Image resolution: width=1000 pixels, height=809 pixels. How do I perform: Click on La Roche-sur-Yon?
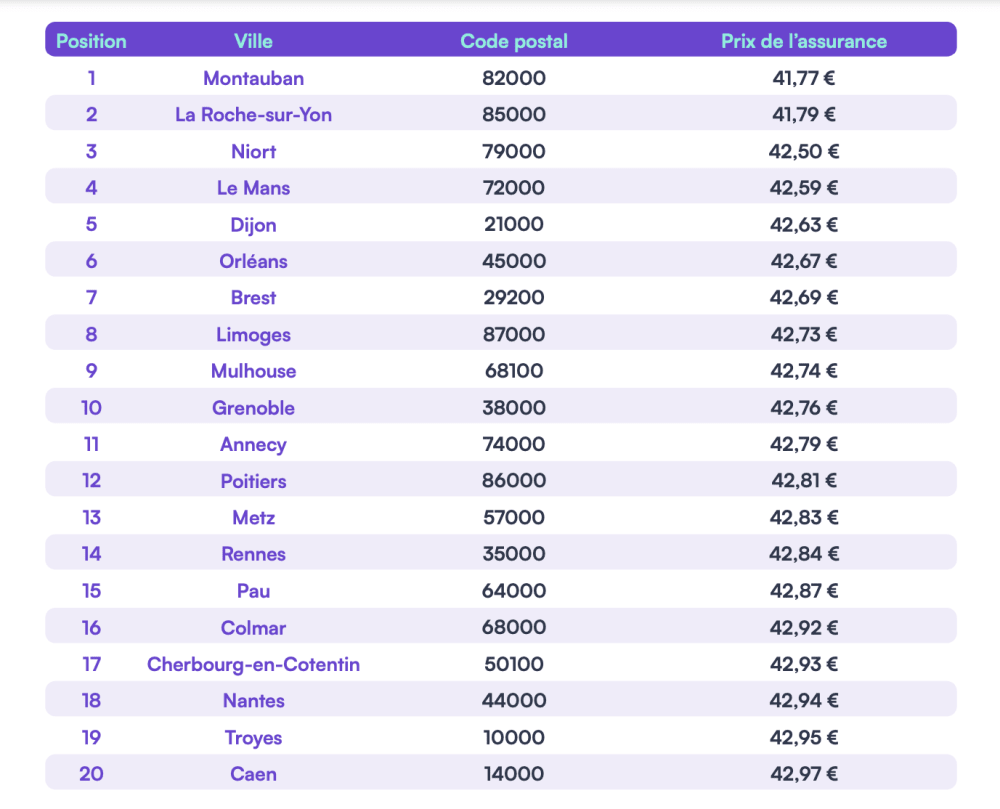(x=253, y=115)
